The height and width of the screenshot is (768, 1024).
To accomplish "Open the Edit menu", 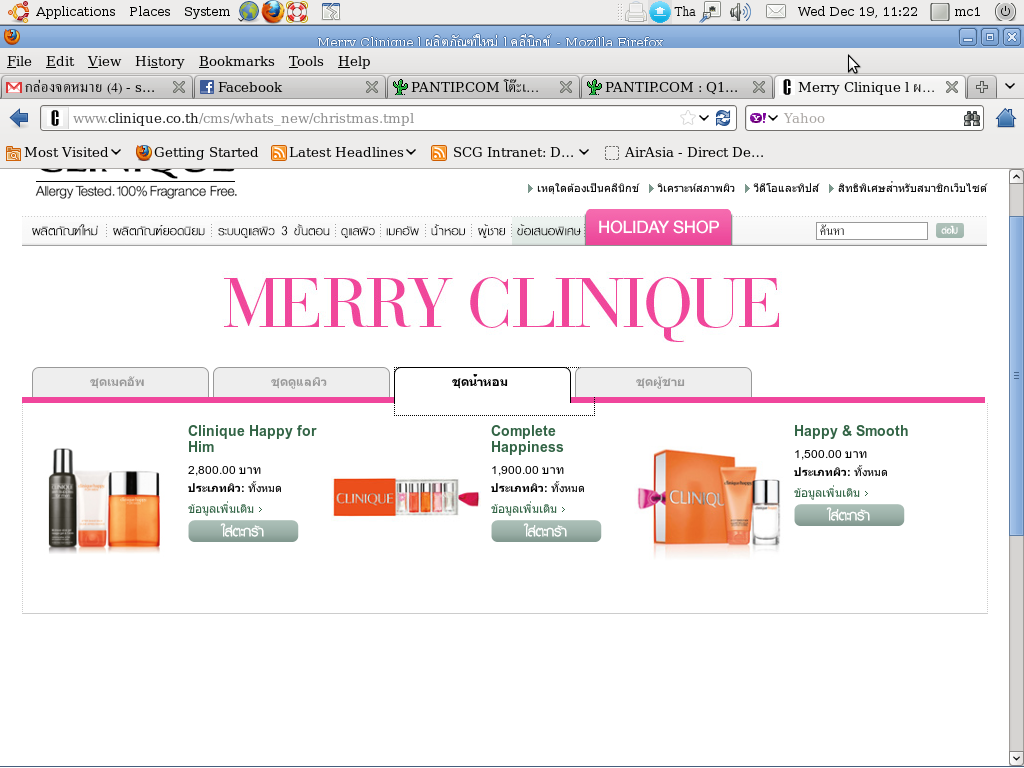I will point(59,61).
